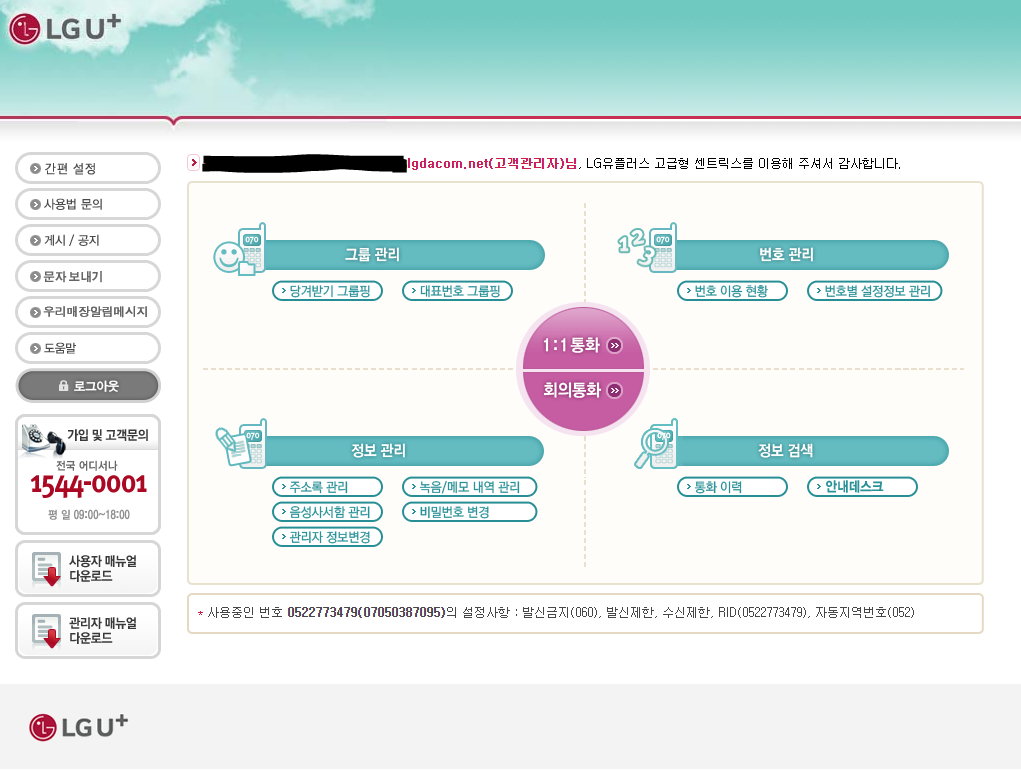The height and width of the screenshot is (770, 1021).
Task: Open 번호 이용 현황
Action: pyautogui.click(x=733, y=291)
